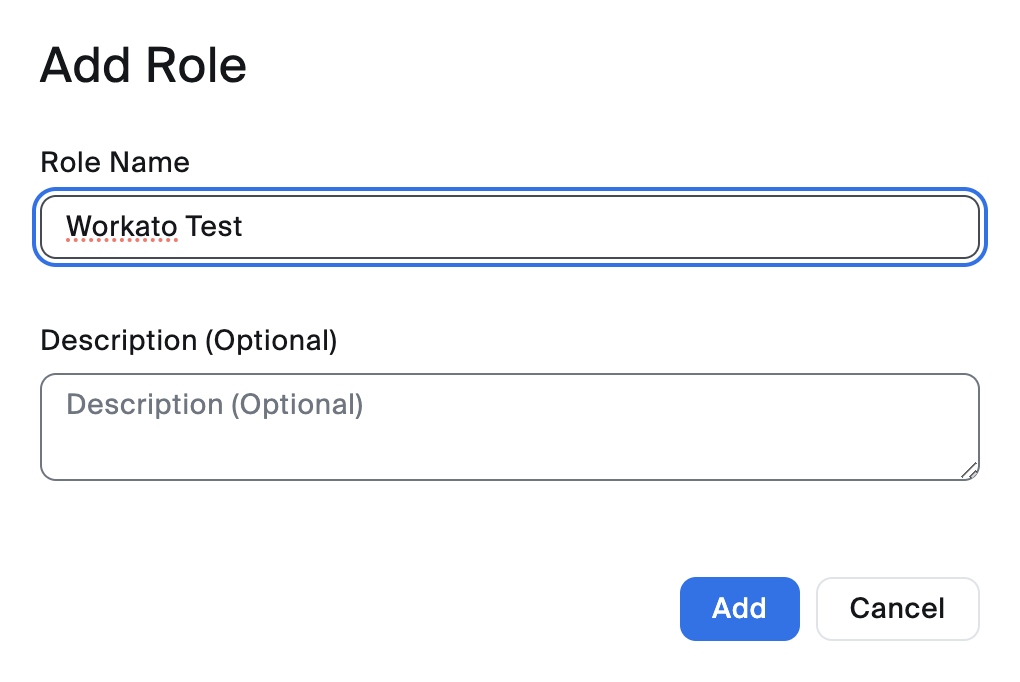
Task: Click the red dotted spell-check underline
Action: click(x=119, y=241)
